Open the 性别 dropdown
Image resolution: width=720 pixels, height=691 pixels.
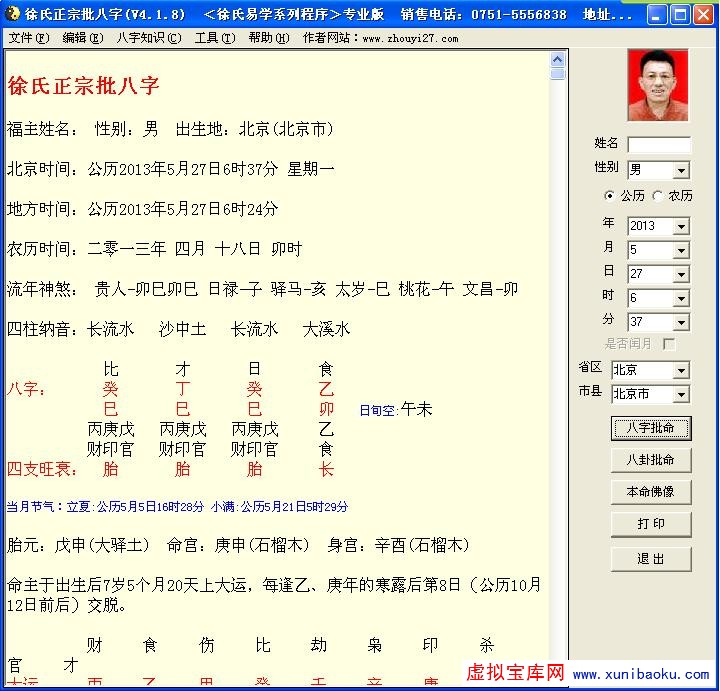[x=681, y=171]
